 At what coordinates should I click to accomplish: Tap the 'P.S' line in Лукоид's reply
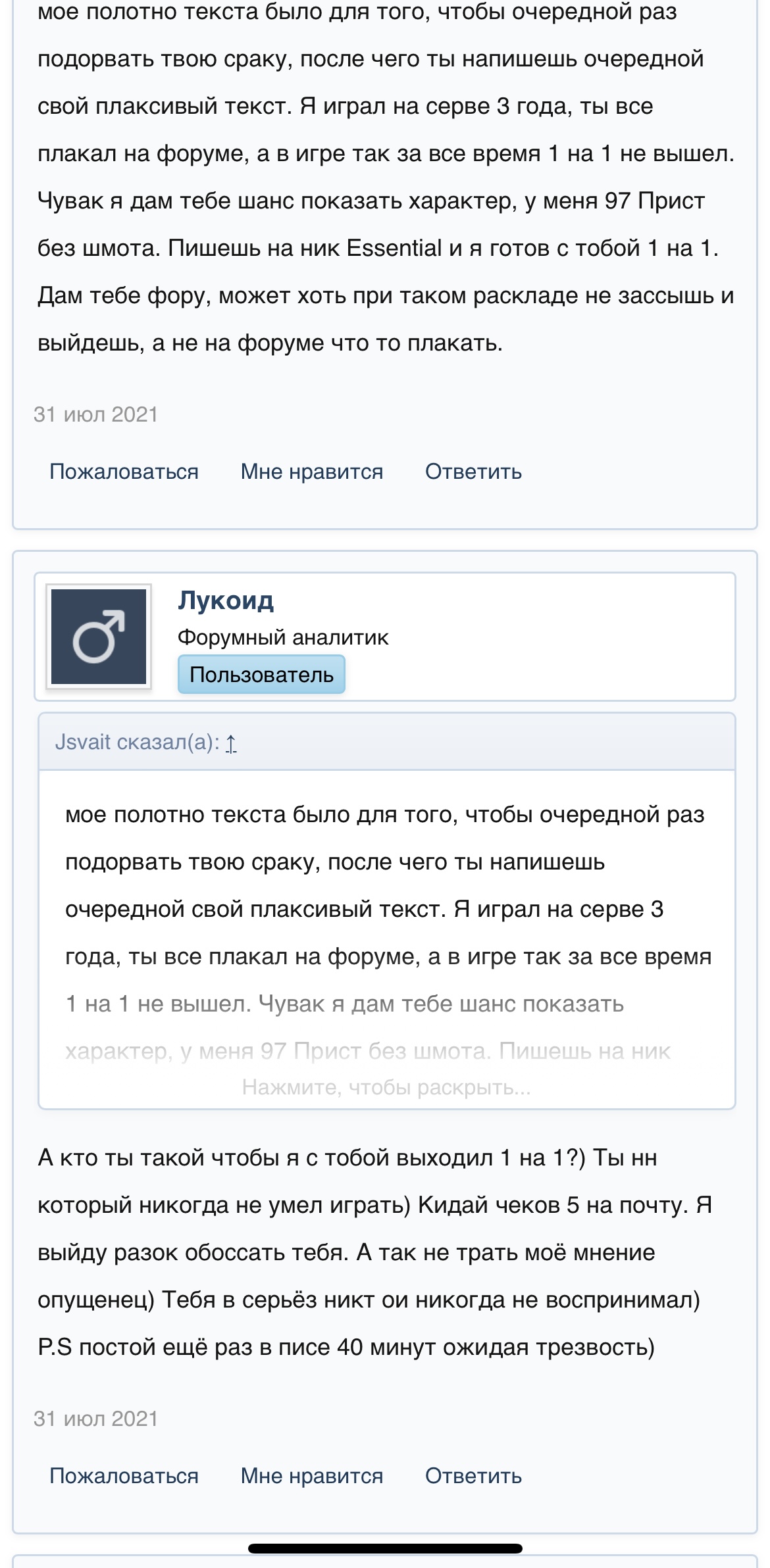[x=346, y=1347]
